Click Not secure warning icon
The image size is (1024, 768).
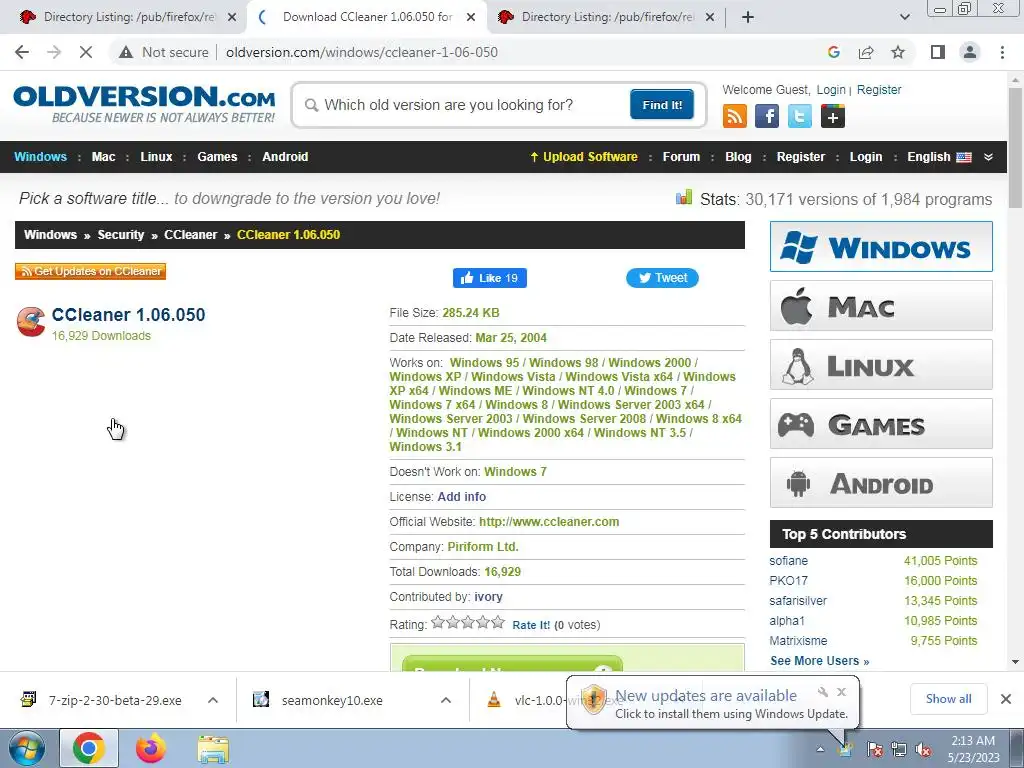(x=125, y=52)
